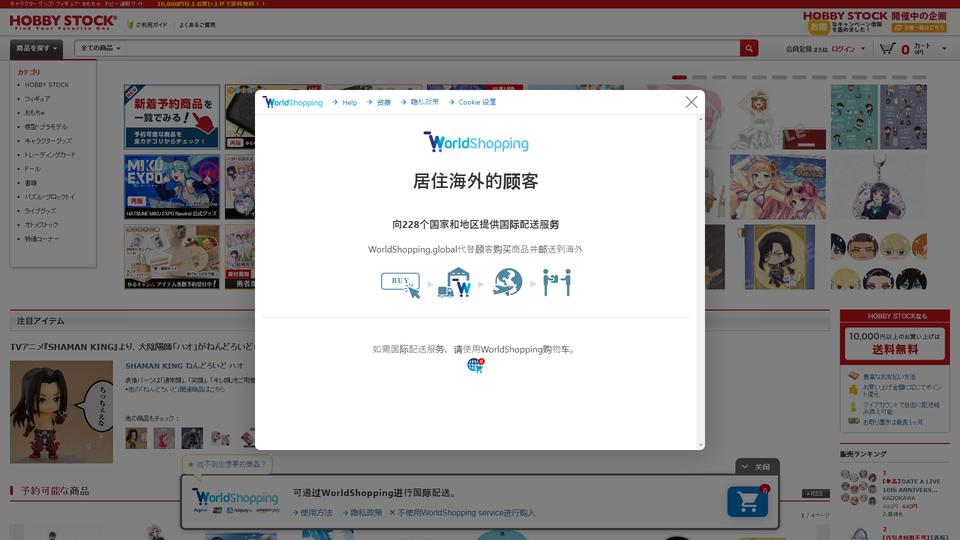Select 不使用WorldShopping service进行购入 option
Viewport: 960px width, 540px height.
coord(462,512)
